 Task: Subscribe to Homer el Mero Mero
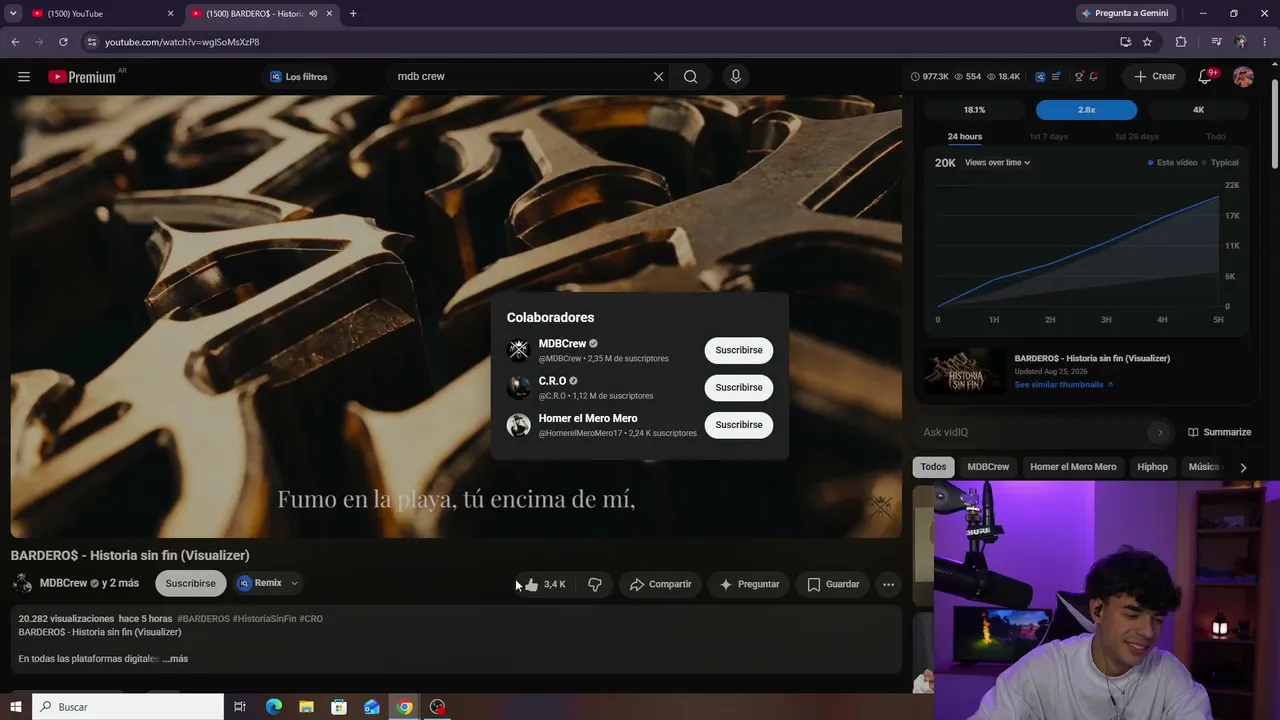point(739,425)
